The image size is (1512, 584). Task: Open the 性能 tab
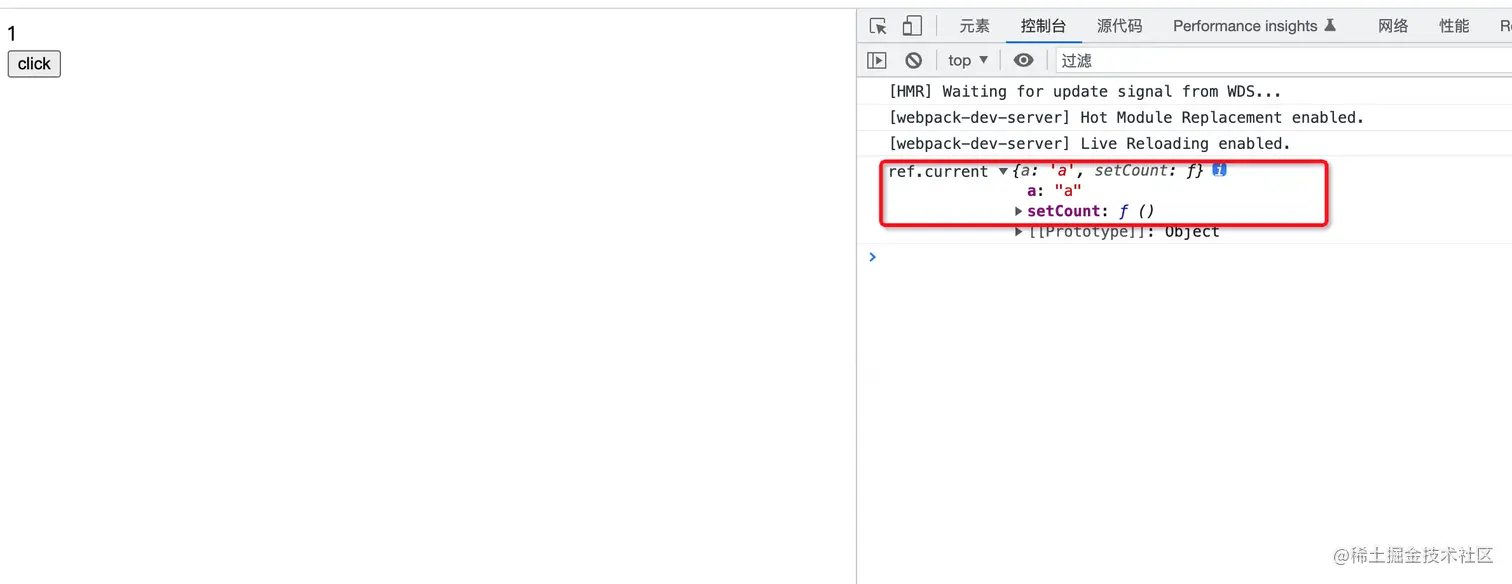pyautogui.click(x=1454, y=26)
